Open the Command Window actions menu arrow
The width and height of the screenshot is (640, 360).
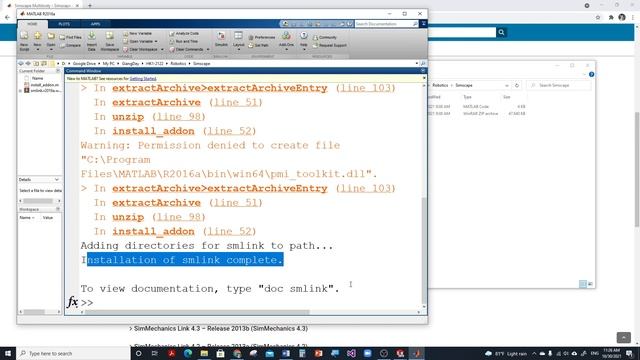(x=423, y=71)
